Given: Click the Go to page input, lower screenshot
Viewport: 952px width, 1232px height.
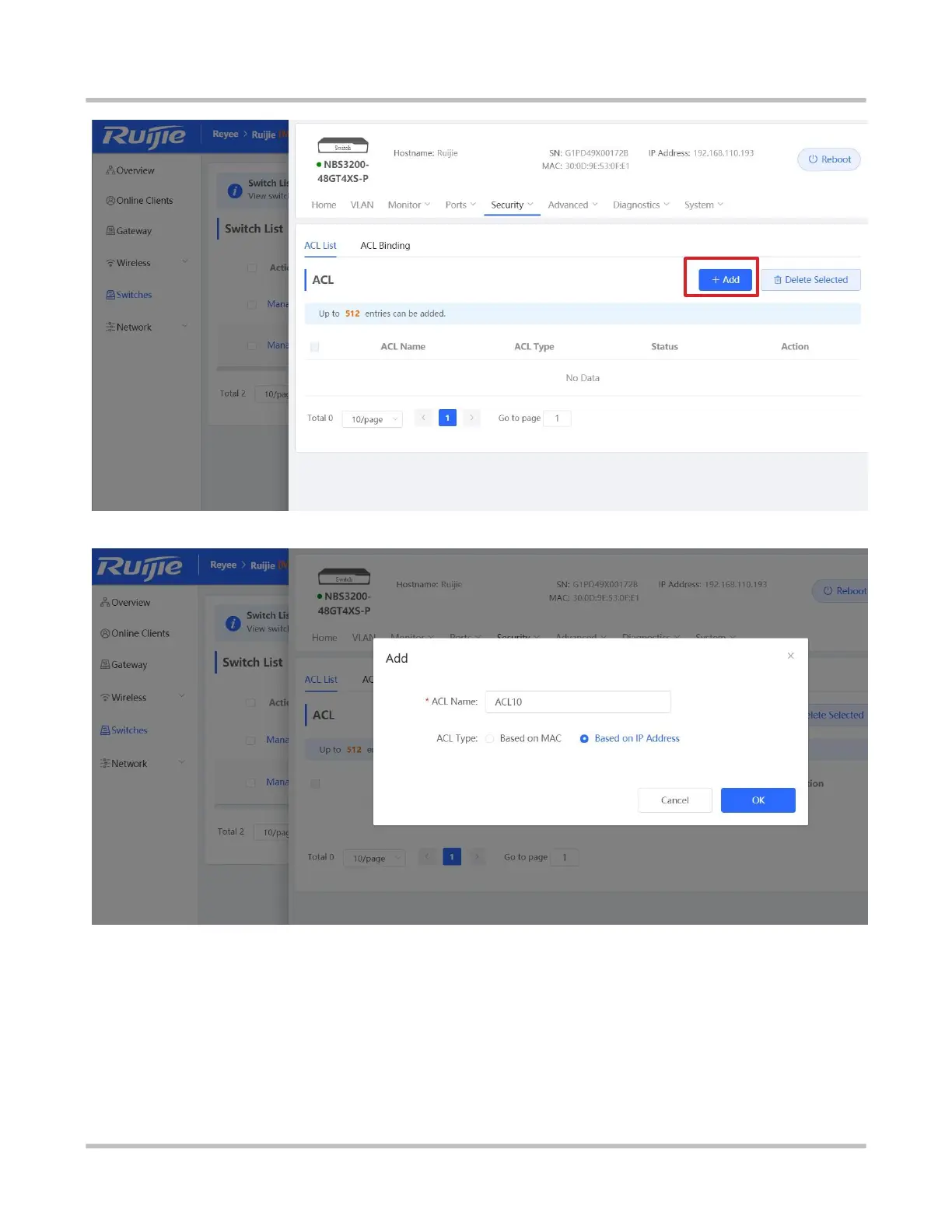Looking at the screenshot, I should coord(565,857).
